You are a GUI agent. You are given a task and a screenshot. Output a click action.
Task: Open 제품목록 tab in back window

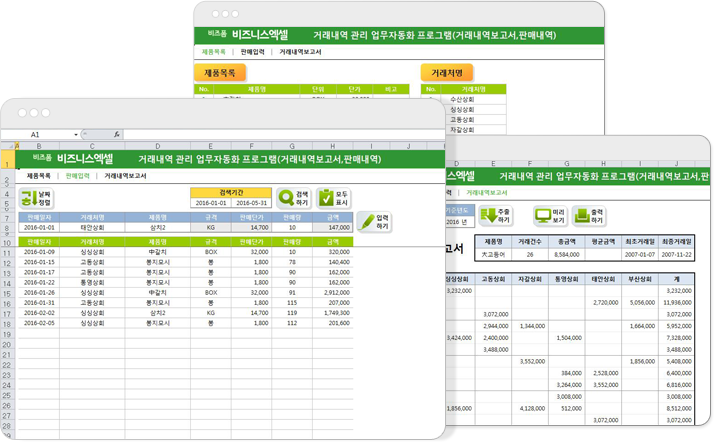[214, 52]
